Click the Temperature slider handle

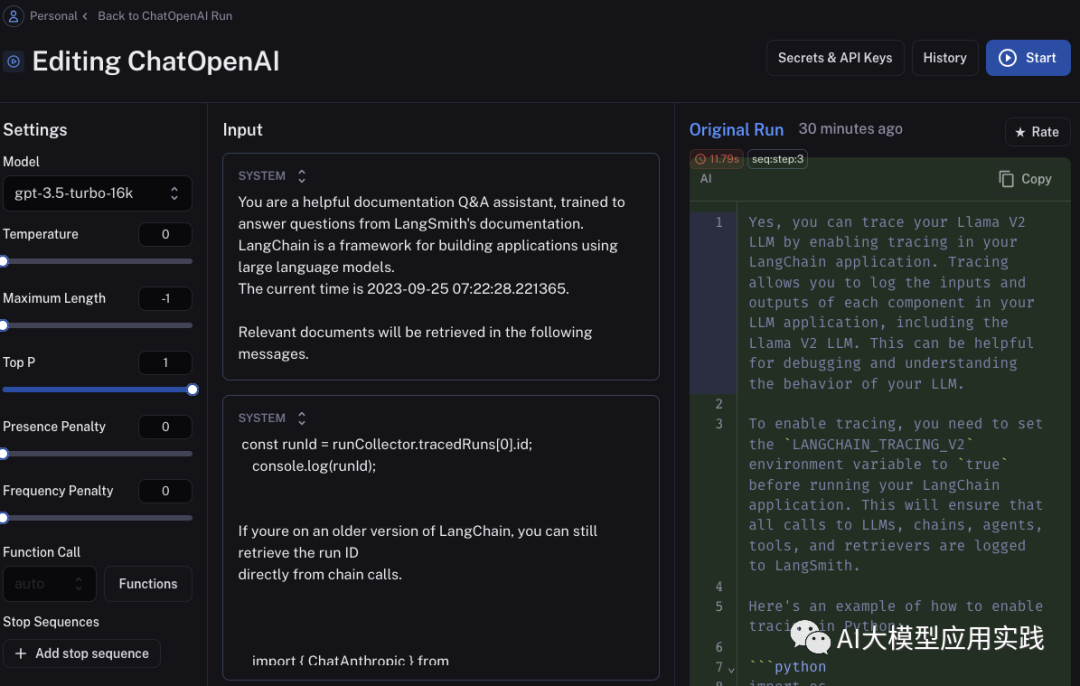(x=3, y=262)
